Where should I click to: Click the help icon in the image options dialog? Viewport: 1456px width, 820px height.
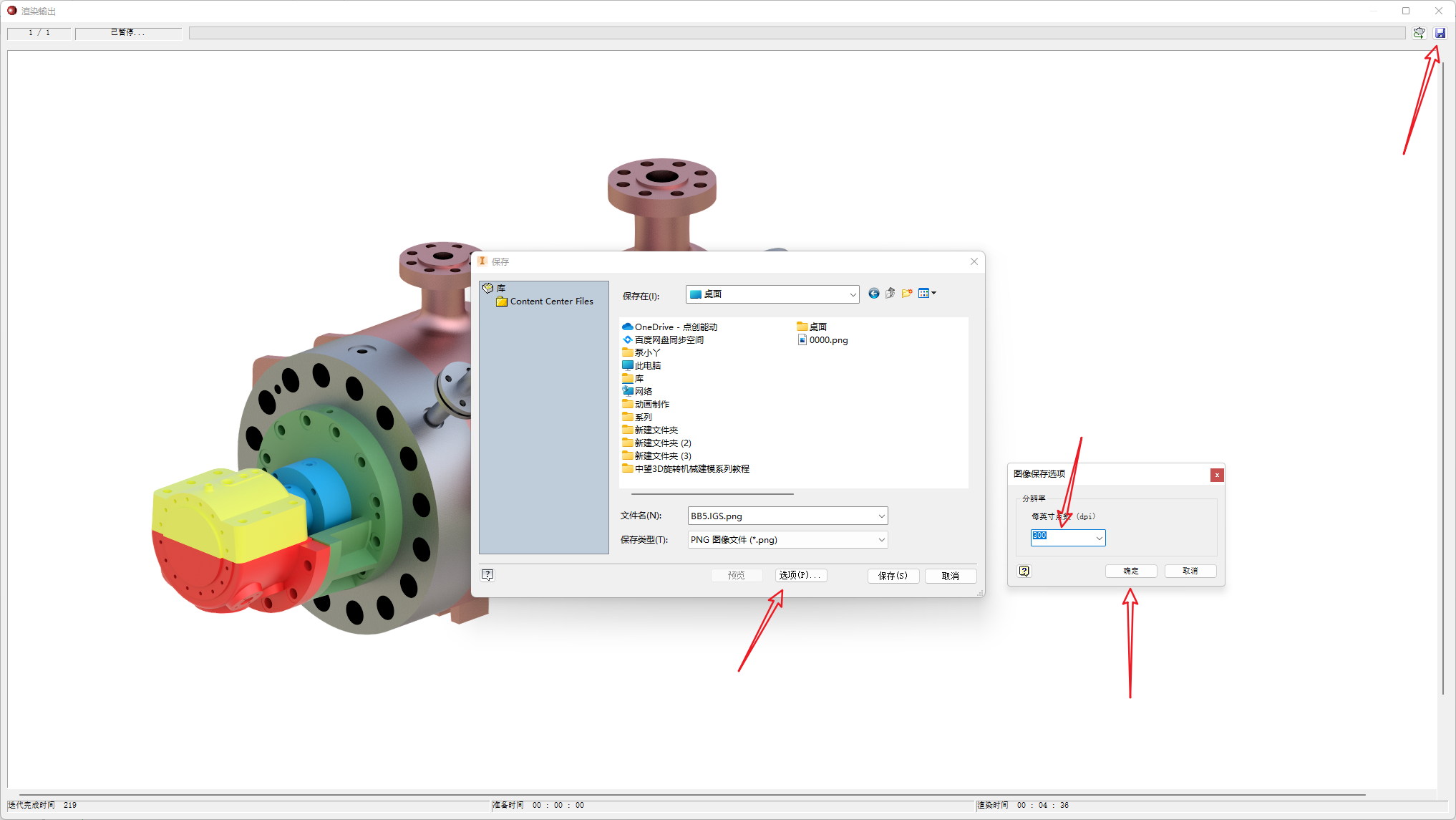(x=1024, y=571)
